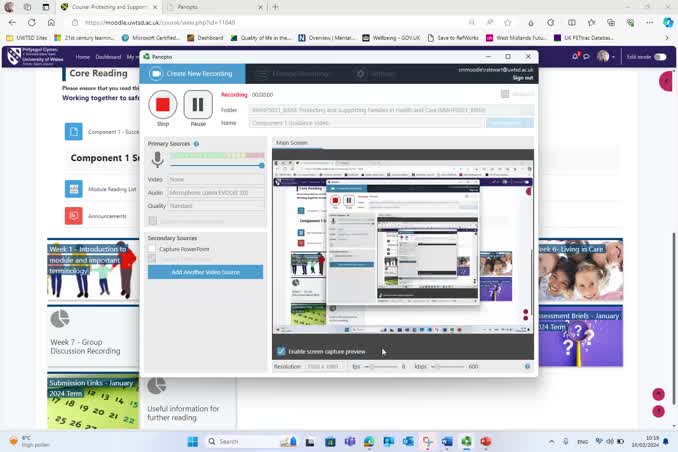Open the Announcements forum icon
The height and width of the screenshot is (452, 678).
pos(73,215)
